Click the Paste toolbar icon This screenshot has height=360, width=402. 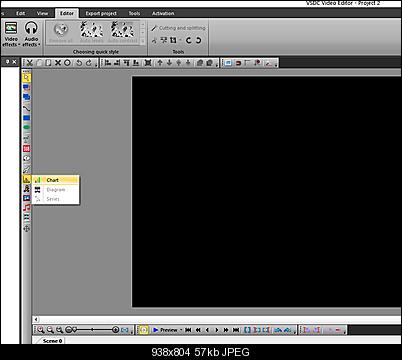48,63
